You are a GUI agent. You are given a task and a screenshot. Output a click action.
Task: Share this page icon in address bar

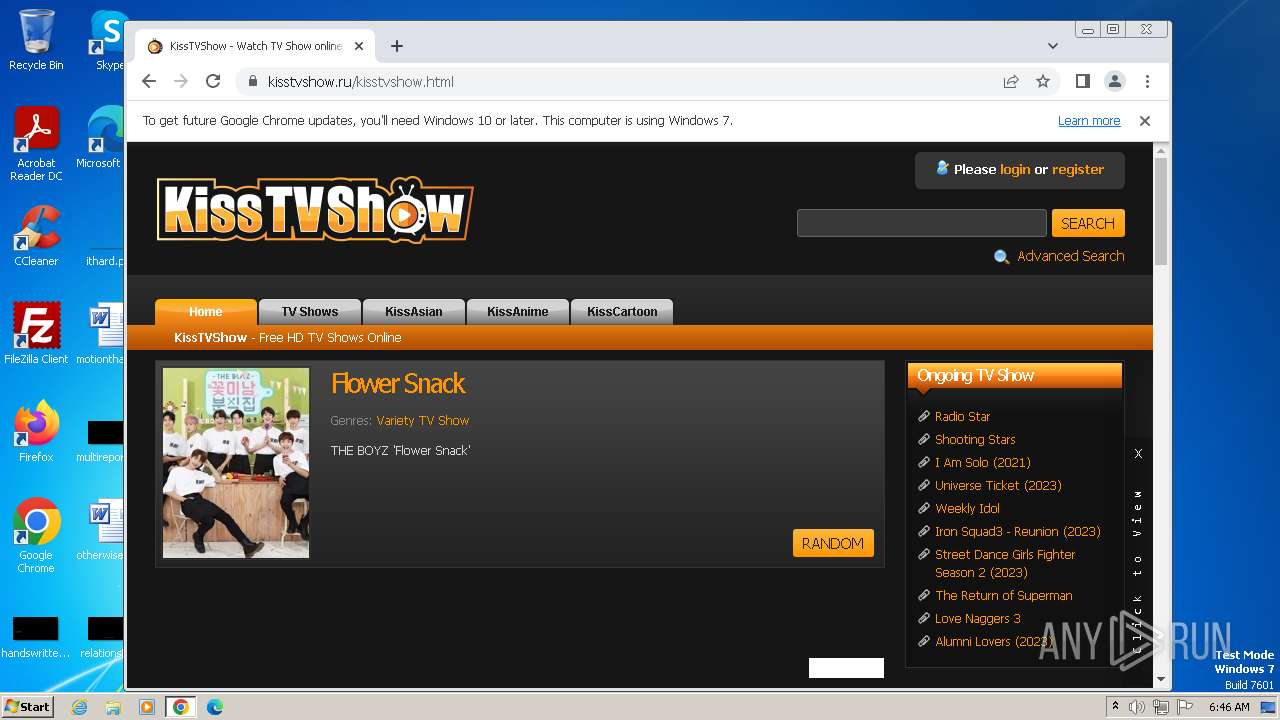click(1011, 81)
